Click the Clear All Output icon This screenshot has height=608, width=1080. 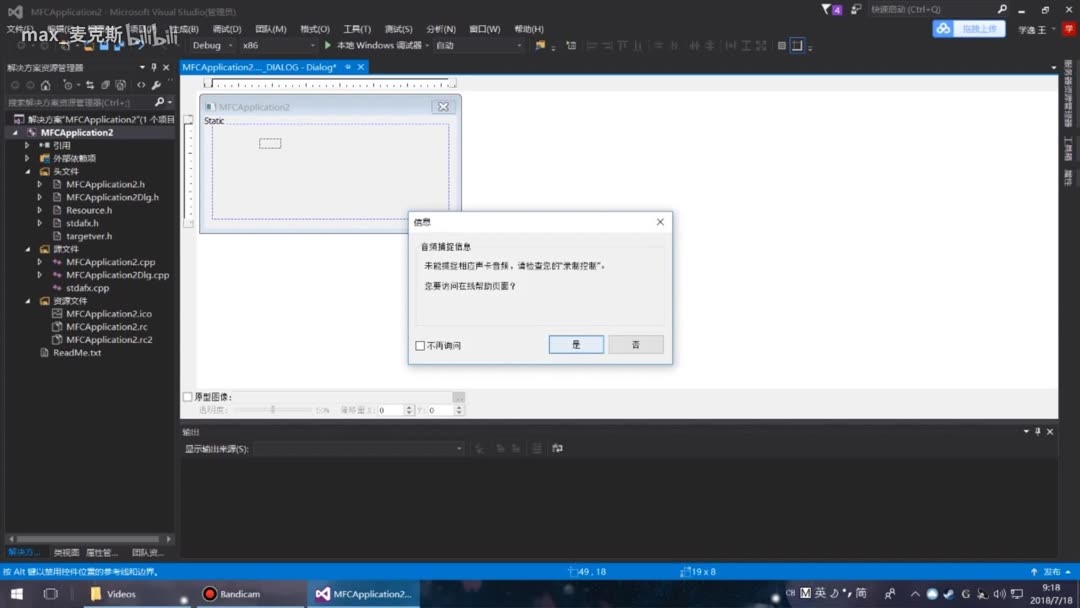[x=537, y=448]
